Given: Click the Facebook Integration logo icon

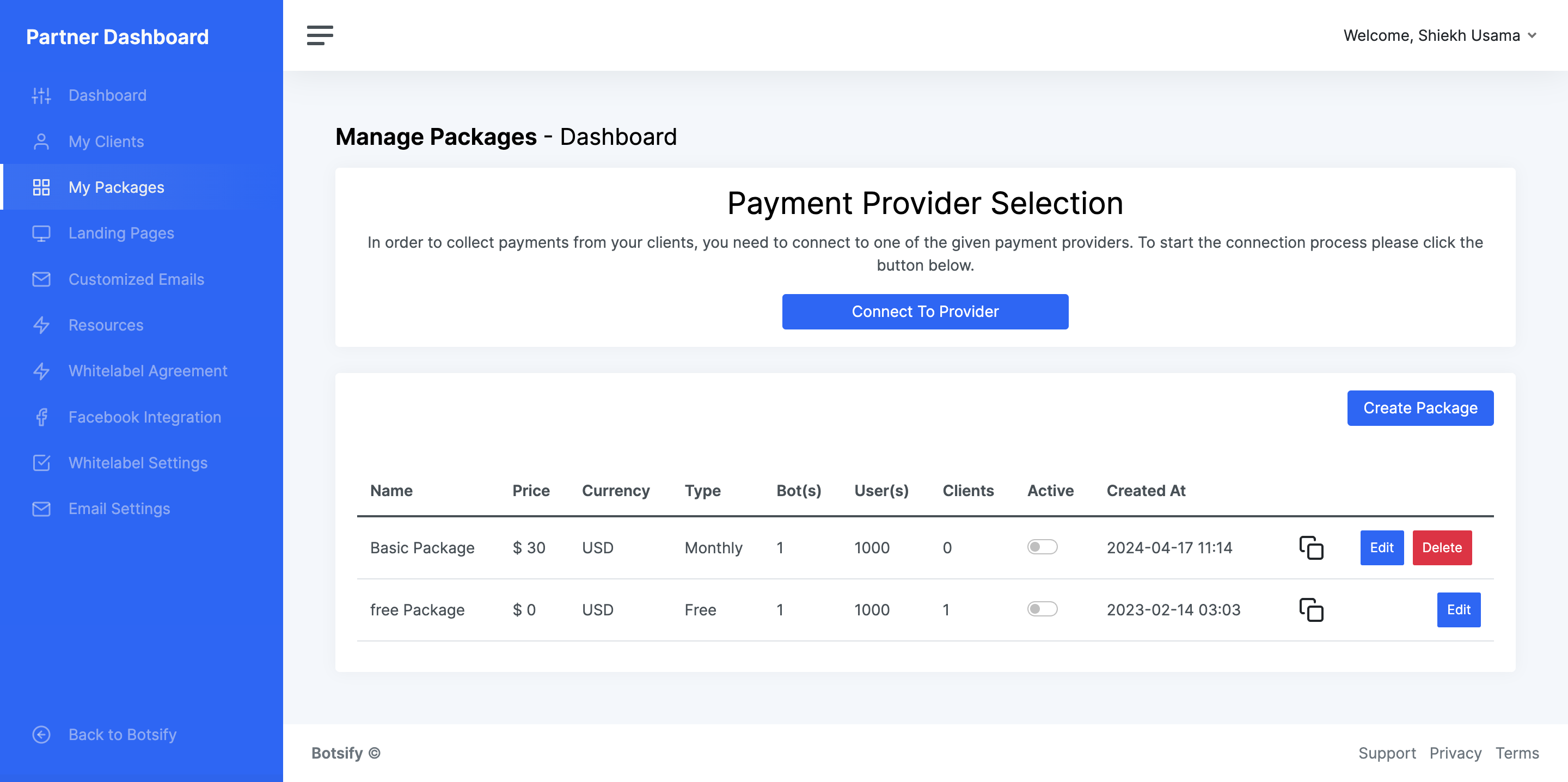Looking at the screenshot, I should pyautogui.click(x=41, y=417).
